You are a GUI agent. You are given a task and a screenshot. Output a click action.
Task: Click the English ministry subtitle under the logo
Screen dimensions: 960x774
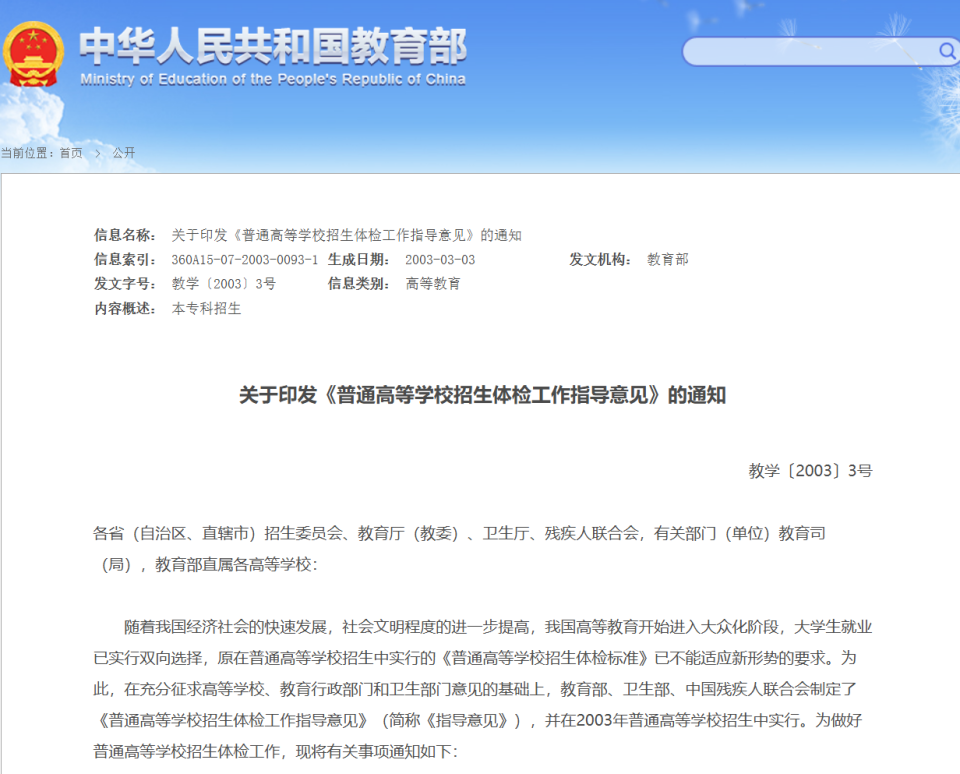click(272, 79)
